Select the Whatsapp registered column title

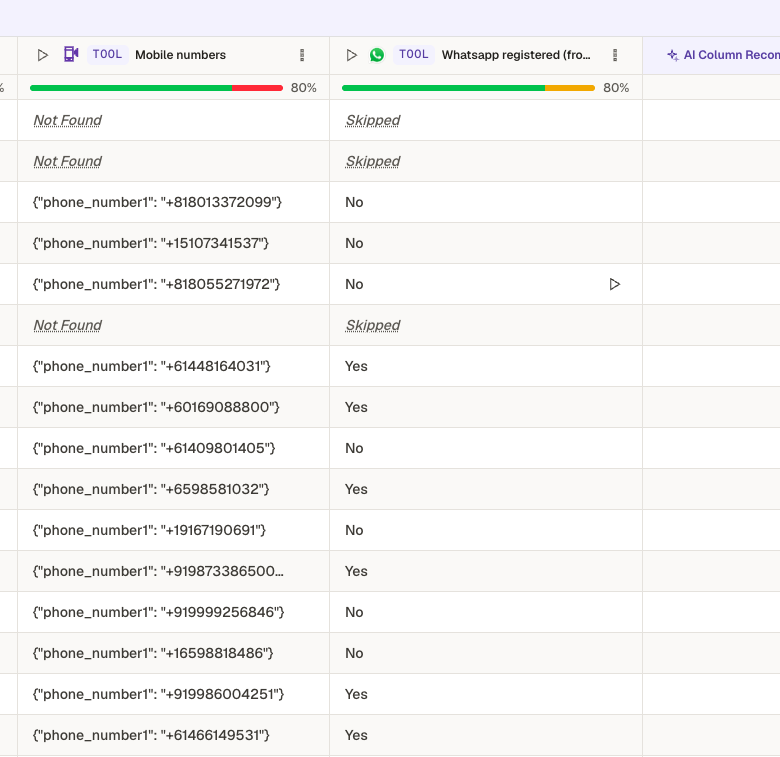(x=516, y=55)
